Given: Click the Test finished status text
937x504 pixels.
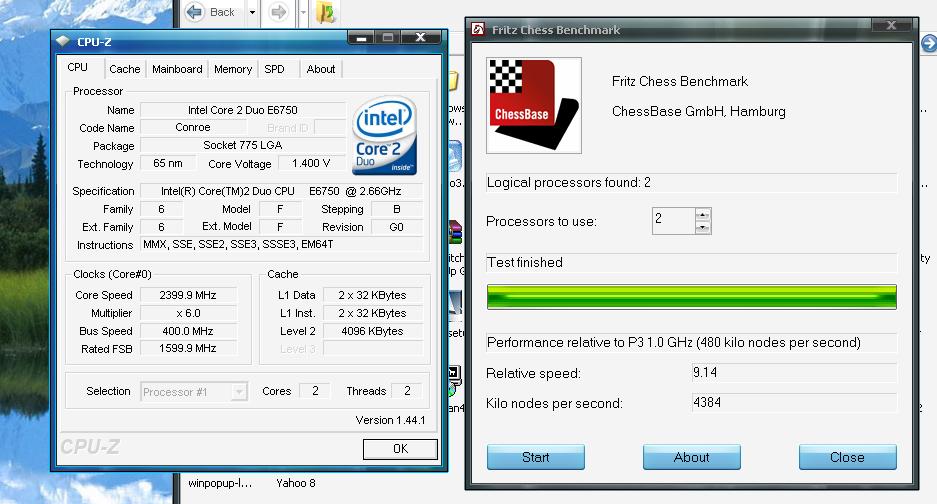Looking at the screenshot, I should click(x=525, y=262).
